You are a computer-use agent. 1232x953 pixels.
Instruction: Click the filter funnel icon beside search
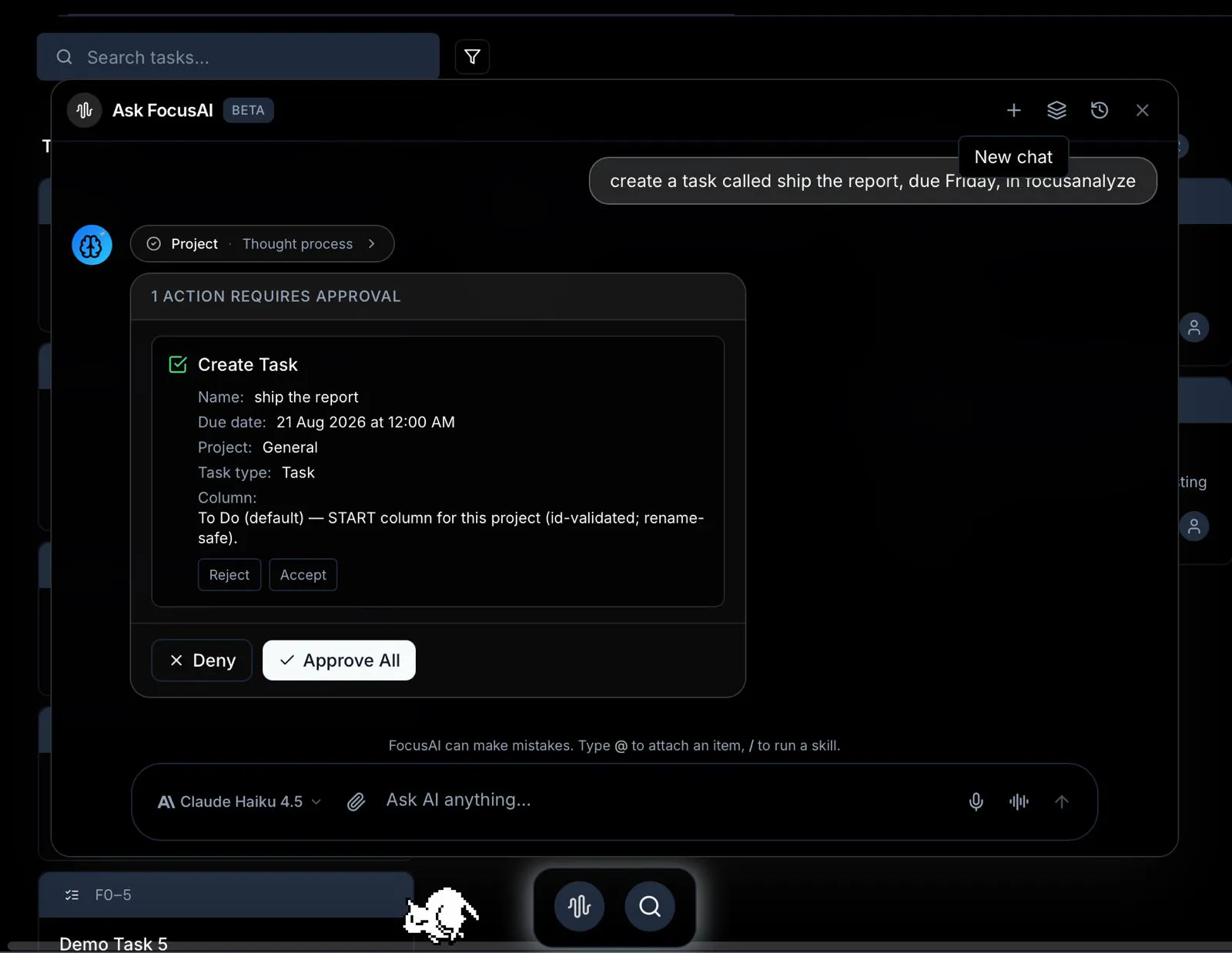click(472, 57)
